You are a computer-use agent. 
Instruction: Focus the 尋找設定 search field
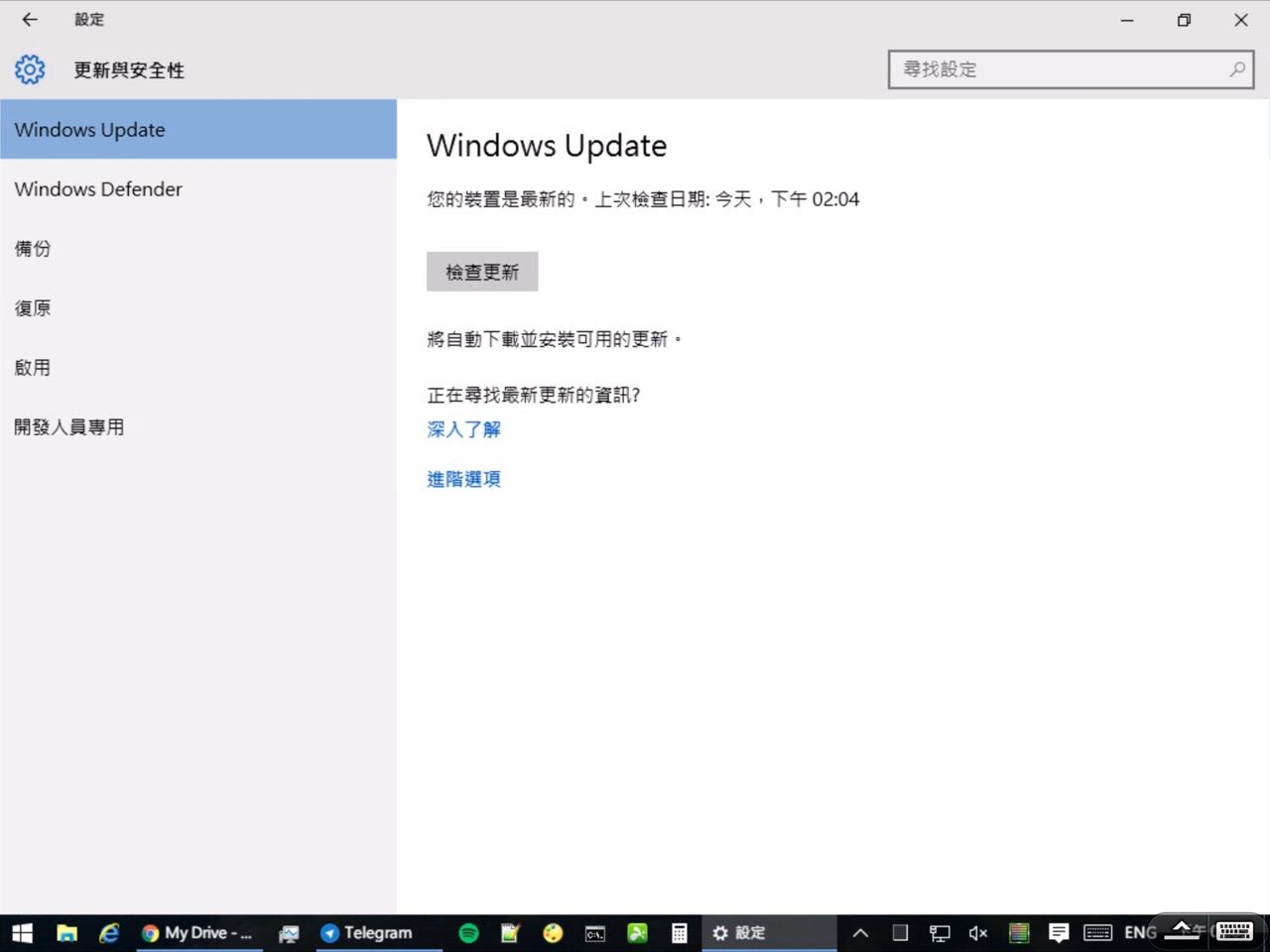tap(1072, 69)
